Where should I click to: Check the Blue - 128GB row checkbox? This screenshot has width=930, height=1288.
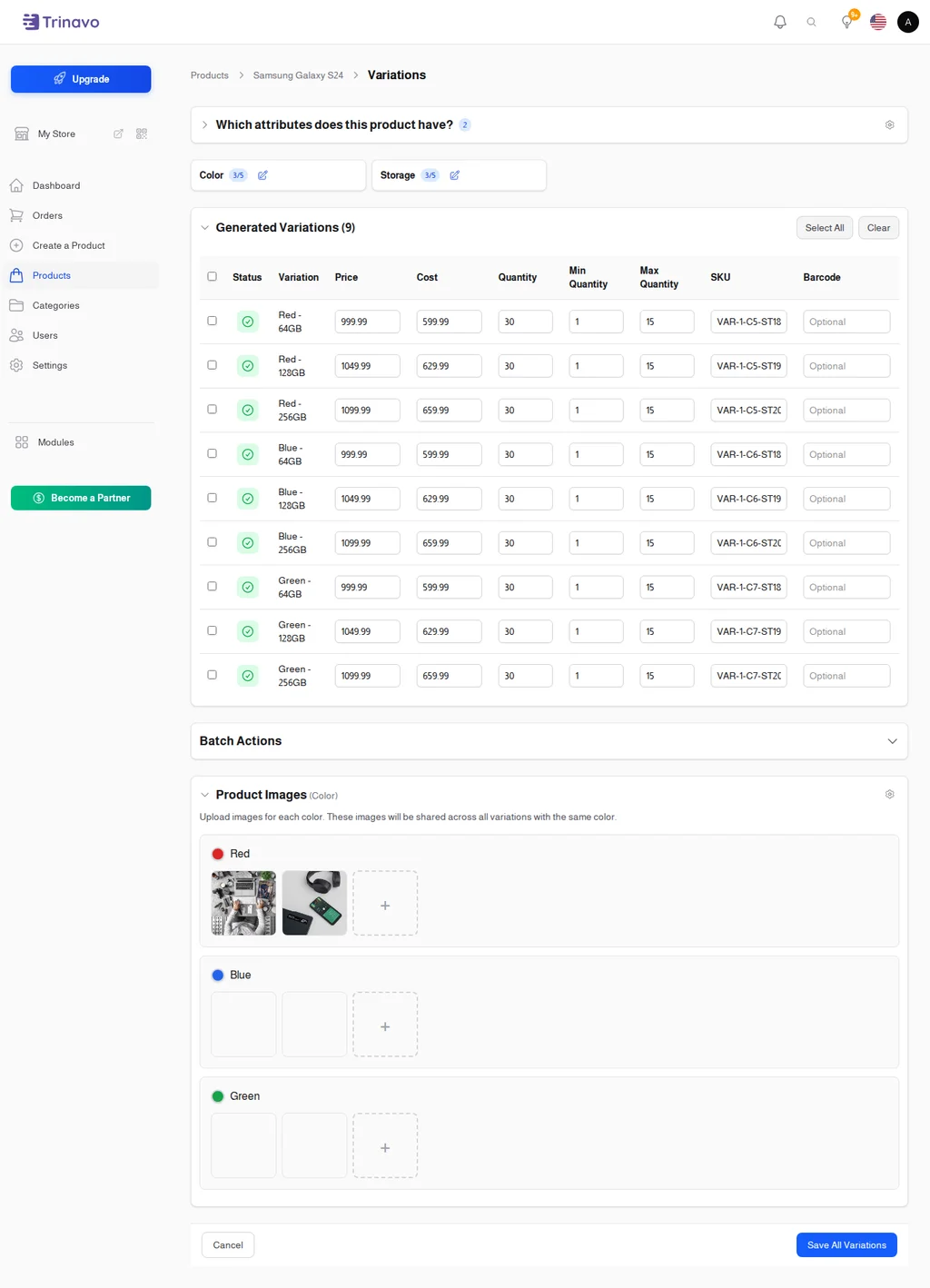212,498
